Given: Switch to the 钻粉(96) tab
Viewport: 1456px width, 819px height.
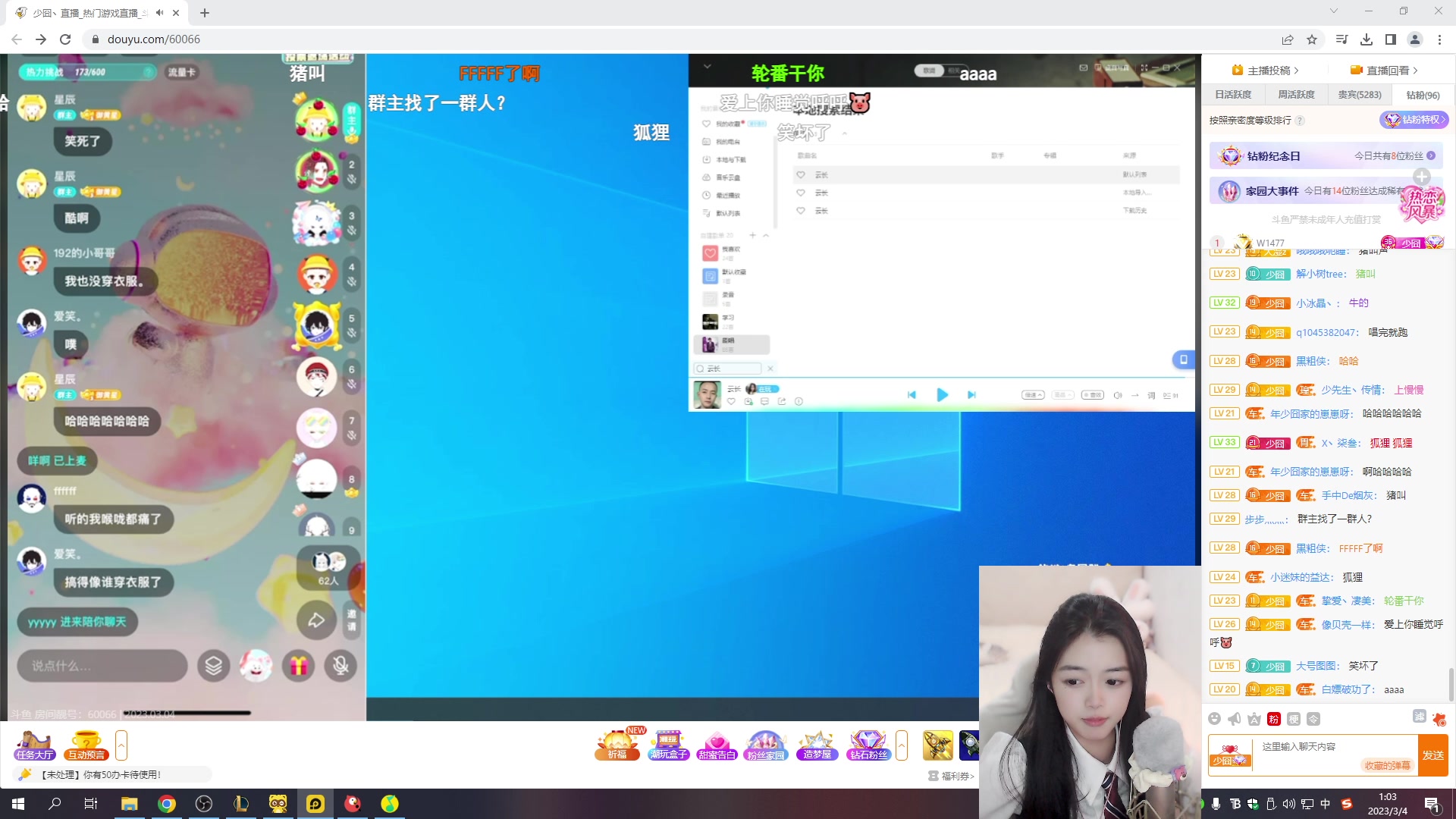Looking at the screenshot, I should click(x=1423, y=95).
